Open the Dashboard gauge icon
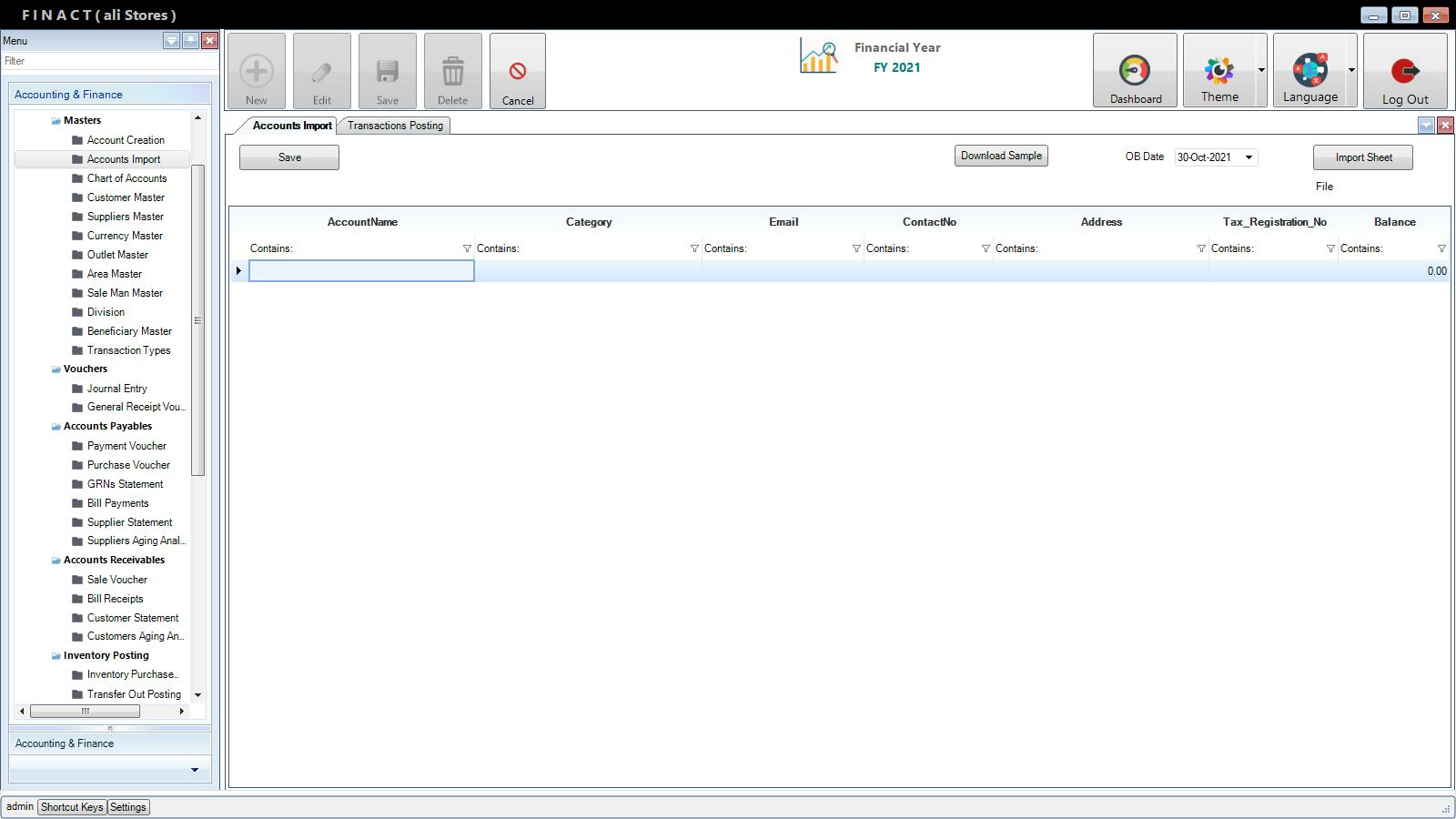This screenshot has width=1456, height=819. coord(1134,71)
